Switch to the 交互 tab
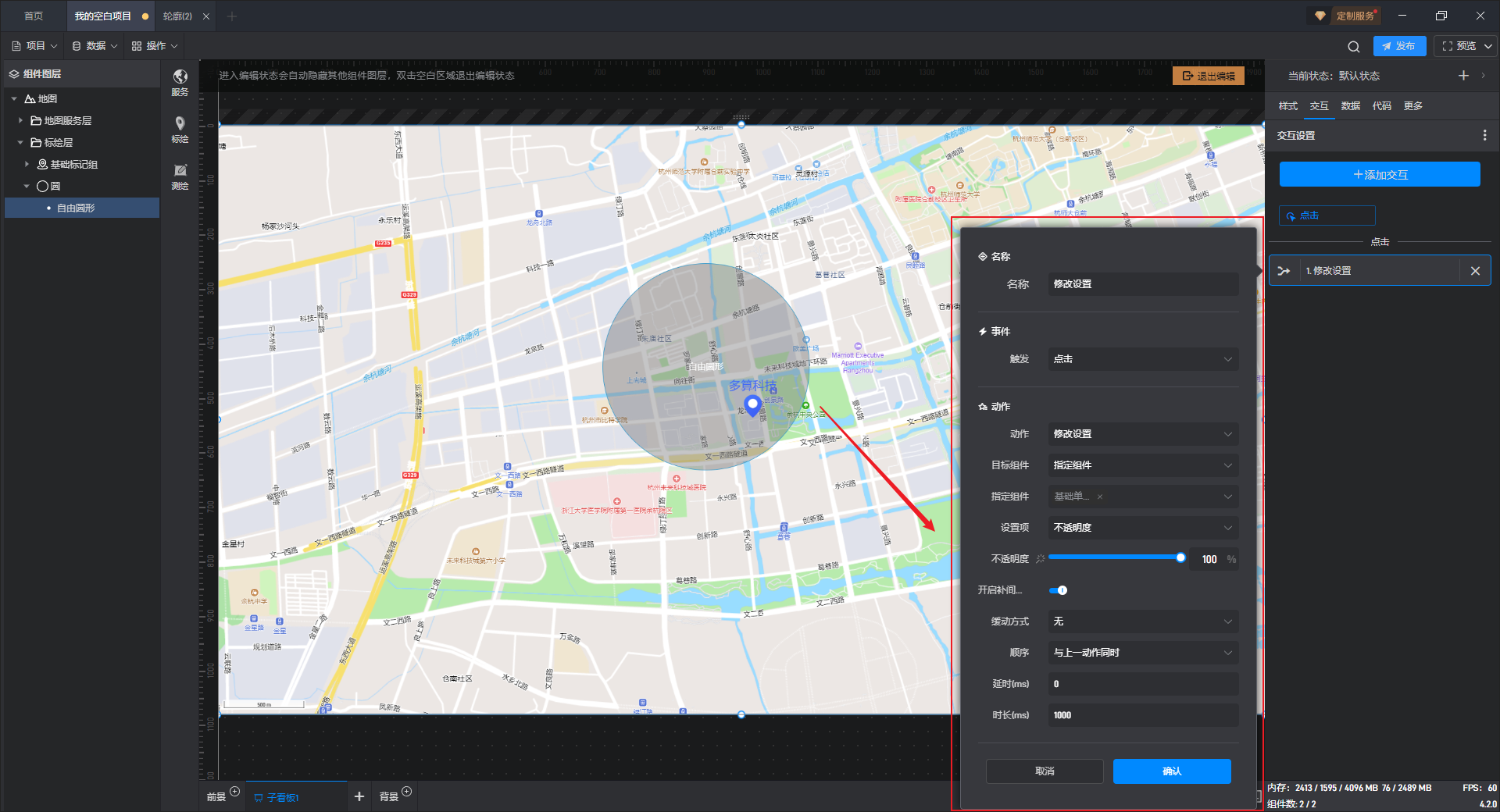 [x=1319, y=106]
